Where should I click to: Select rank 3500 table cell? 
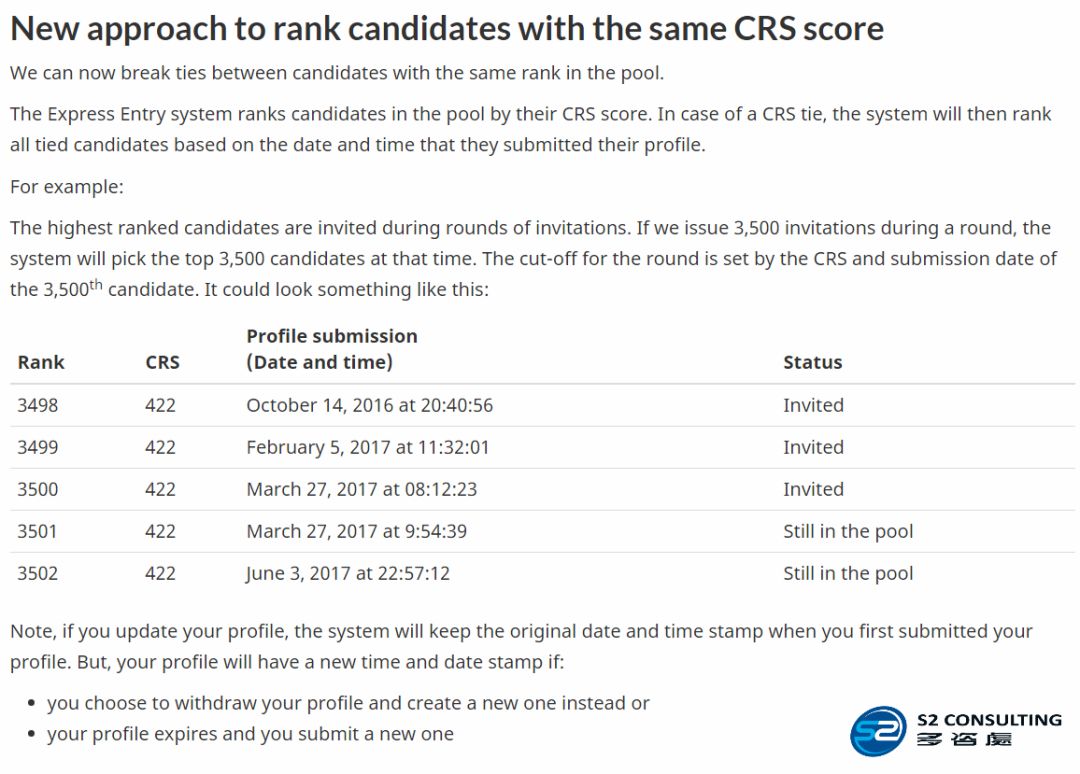click(x=38, y=489)
